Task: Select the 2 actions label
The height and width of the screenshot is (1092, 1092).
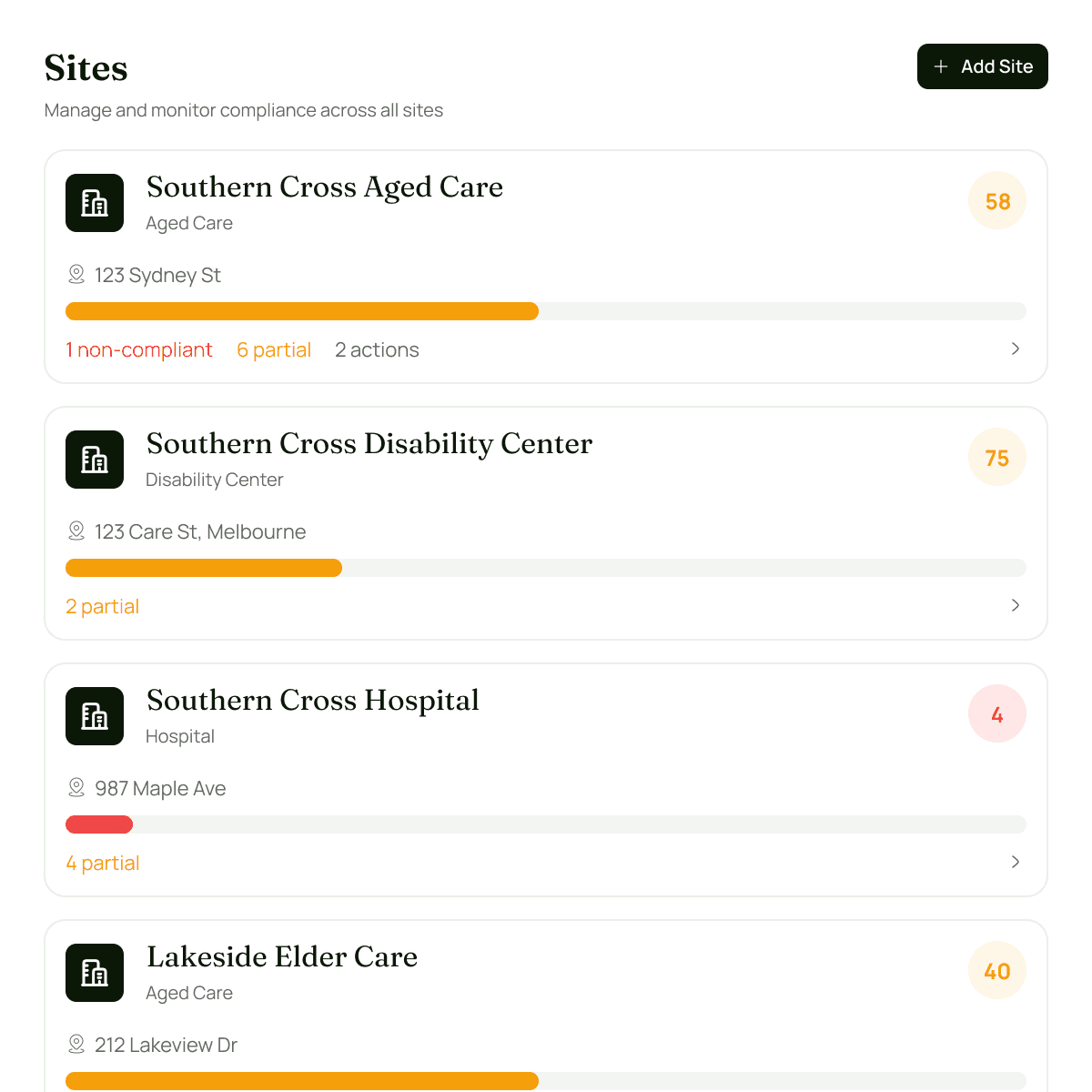Action: [x=377, y=349]
